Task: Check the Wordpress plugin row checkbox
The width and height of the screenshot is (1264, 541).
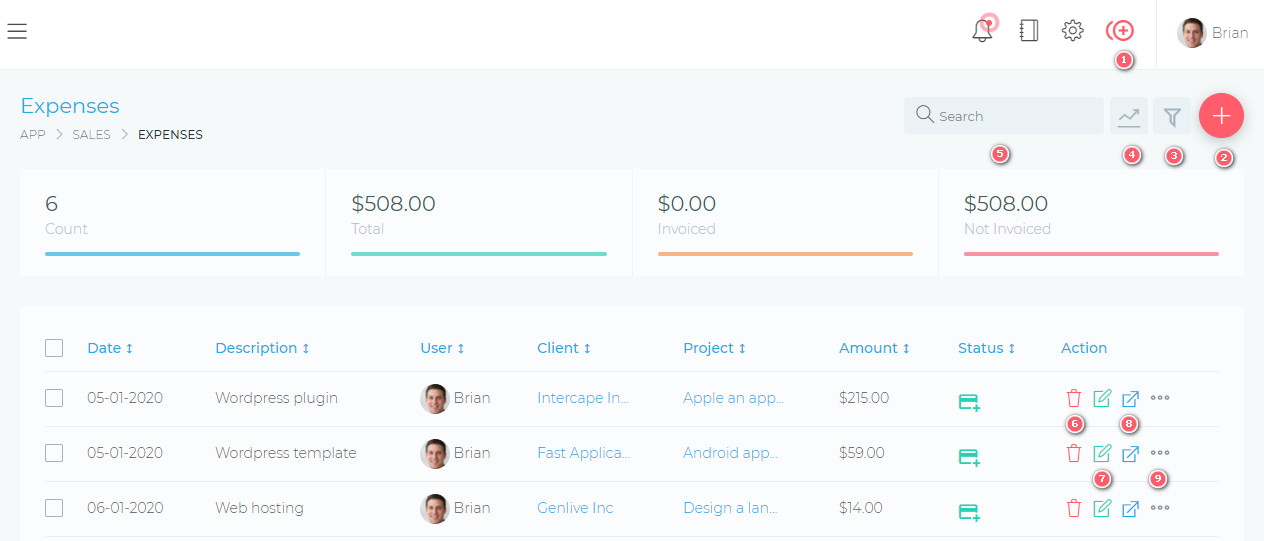Action: (54, 398)
